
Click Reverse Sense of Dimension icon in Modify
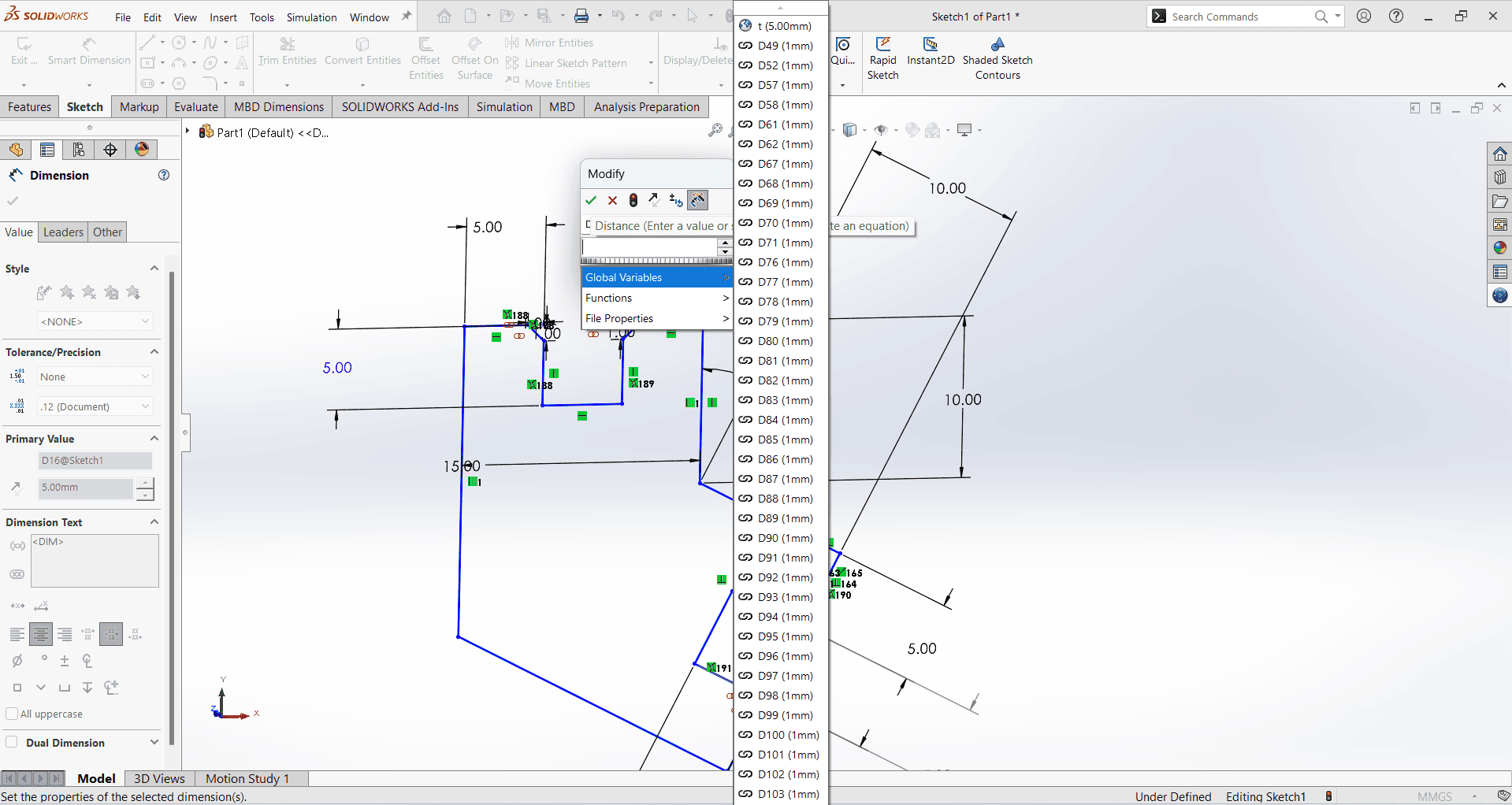(x=654, y=200)
